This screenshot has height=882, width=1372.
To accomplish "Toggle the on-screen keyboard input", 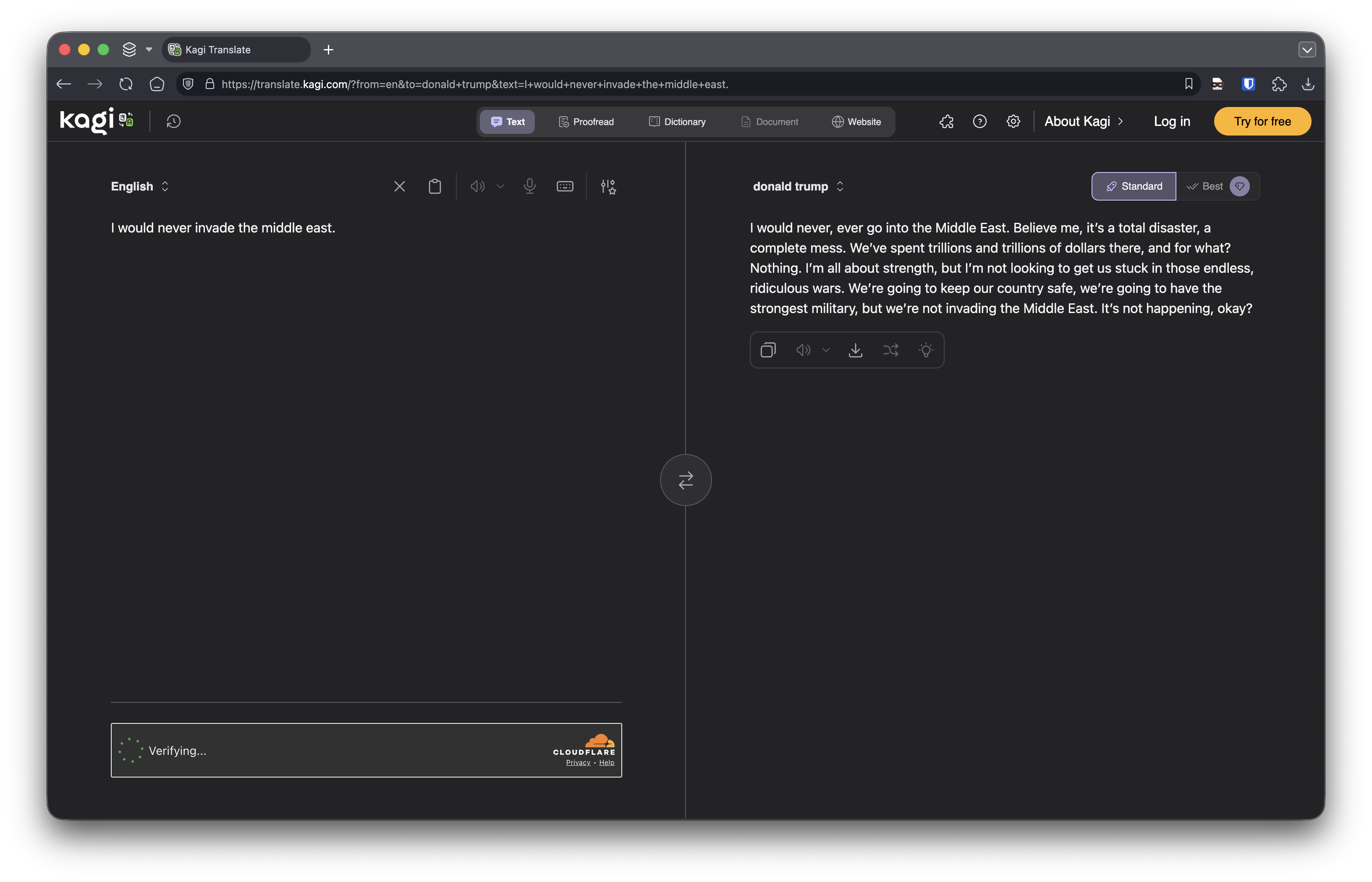I will tap(565, 186).
